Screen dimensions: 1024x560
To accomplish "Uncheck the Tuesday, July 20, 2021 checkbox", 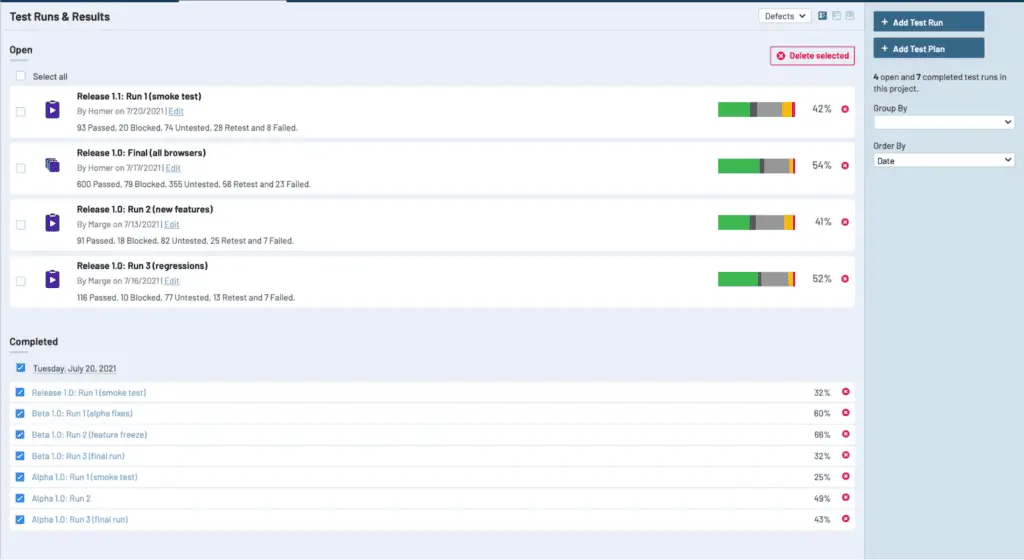I will pos(21,368).
